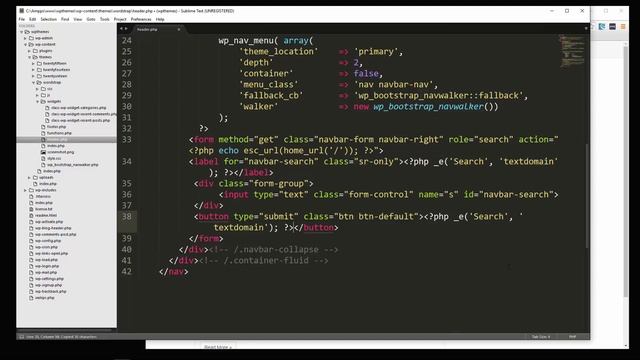Click line 38 in the gutter
This screenshot has width=640, height=360.
pos(127,216)
